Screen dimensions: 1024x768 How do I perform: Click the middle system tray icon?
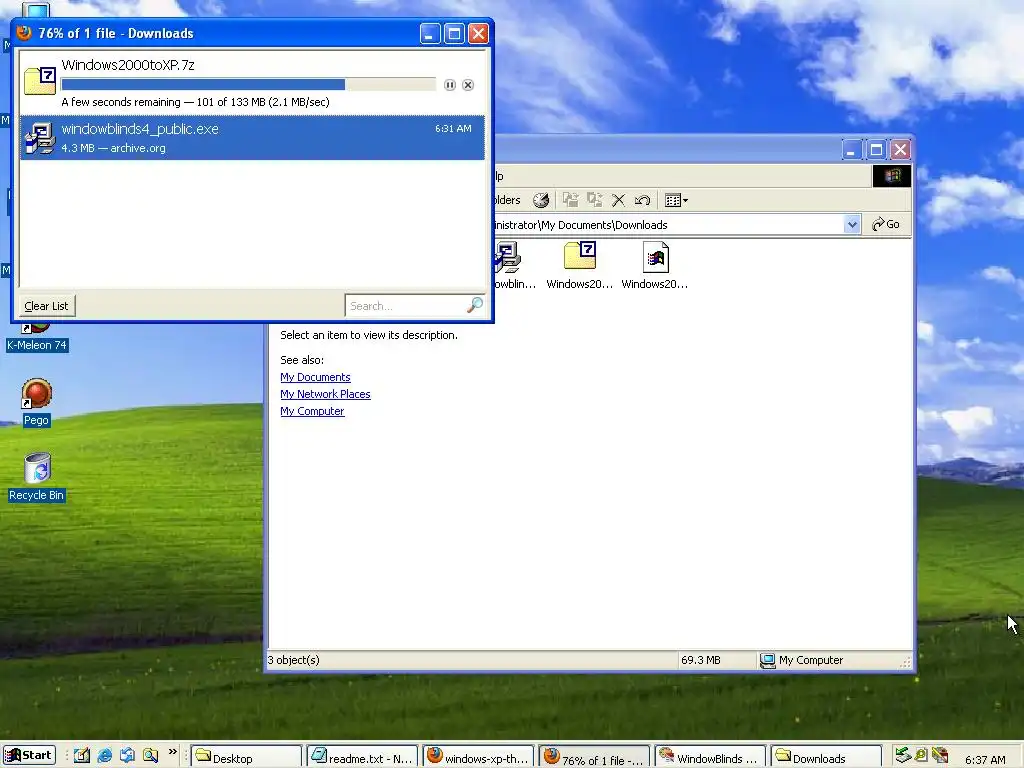(921, 756)
